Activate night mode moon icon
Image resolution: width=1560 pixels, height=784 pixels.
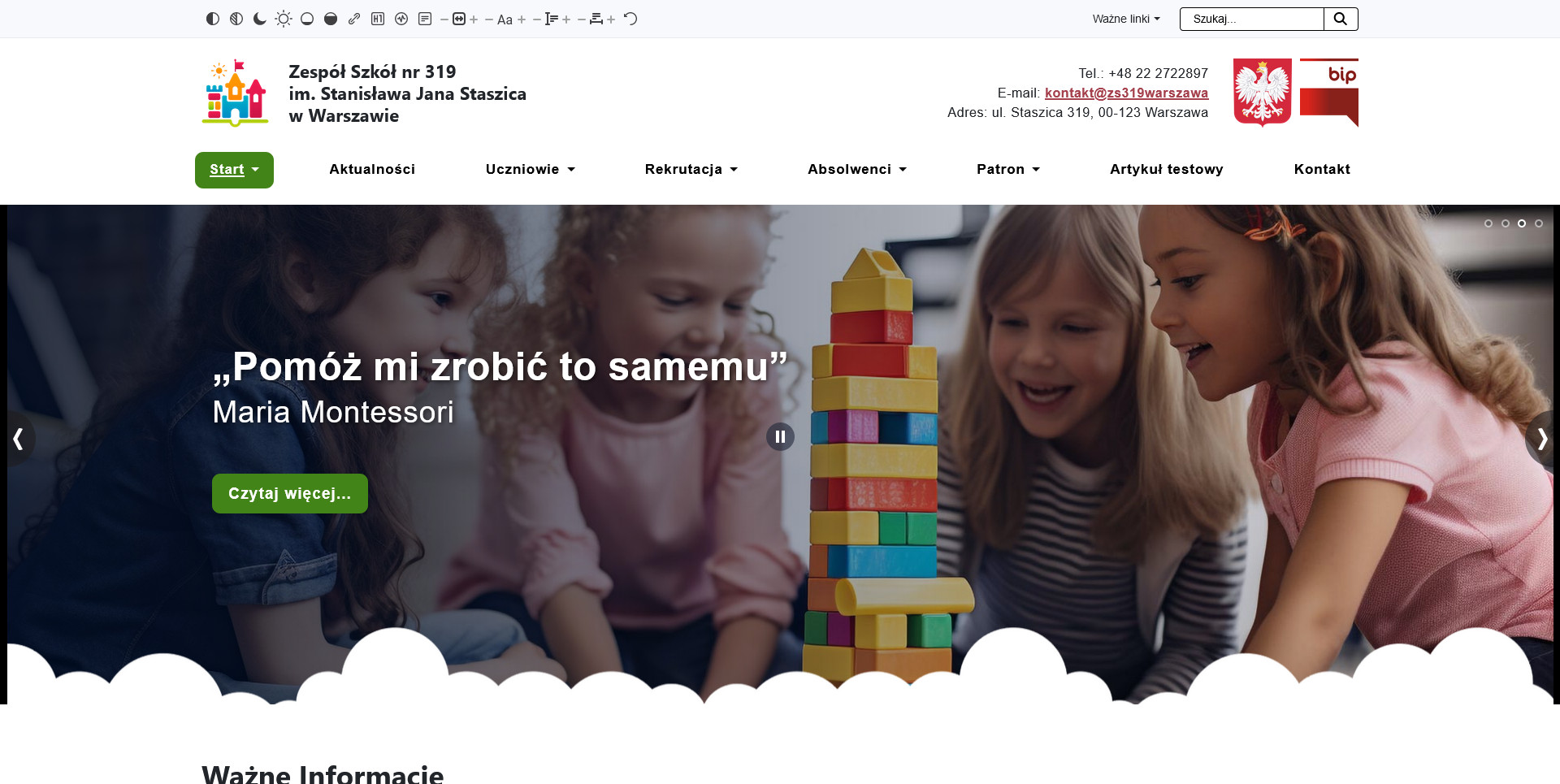pyautogui.click(x=260, y=19)
